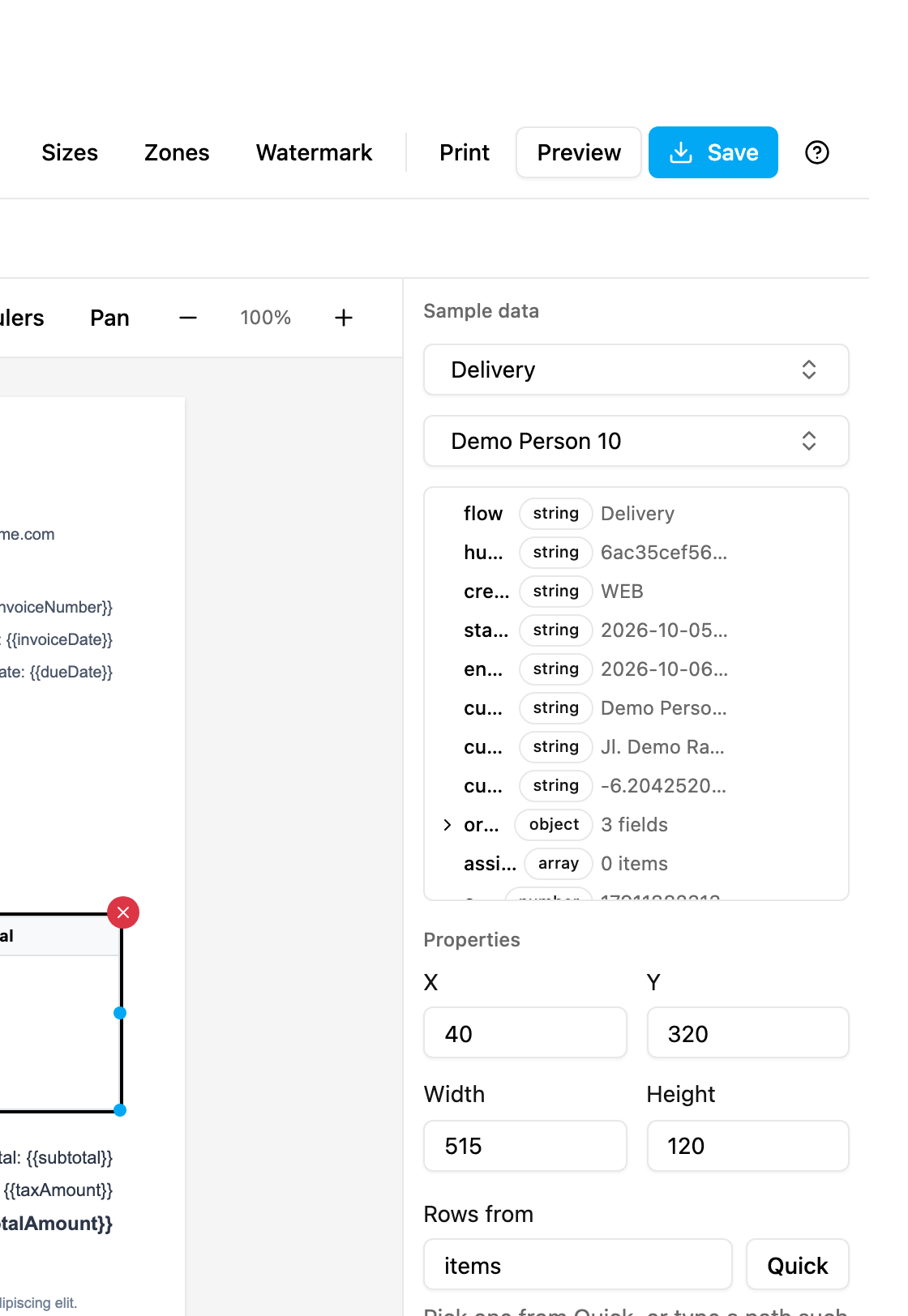Save the template
This screenshot has height=1316, width=908.
tap(713, 152)
